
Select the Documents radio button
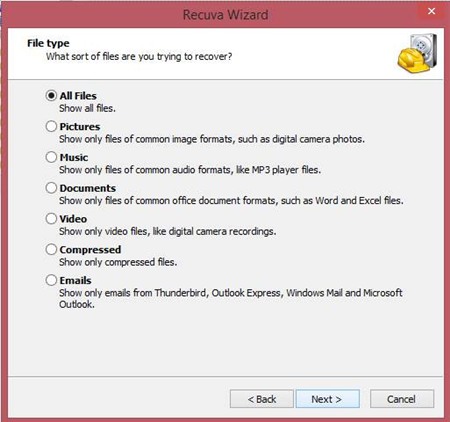click(x=51, y=188)
